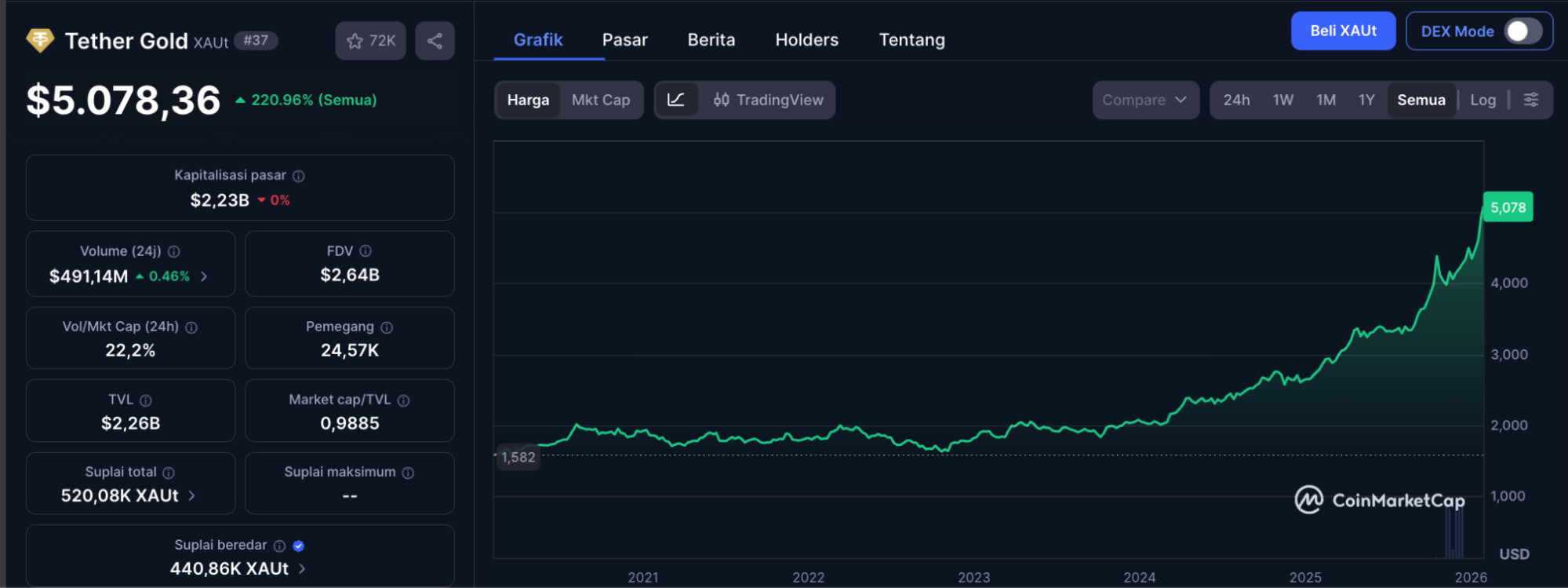Open the Berita tab

(x=711, y=40)
